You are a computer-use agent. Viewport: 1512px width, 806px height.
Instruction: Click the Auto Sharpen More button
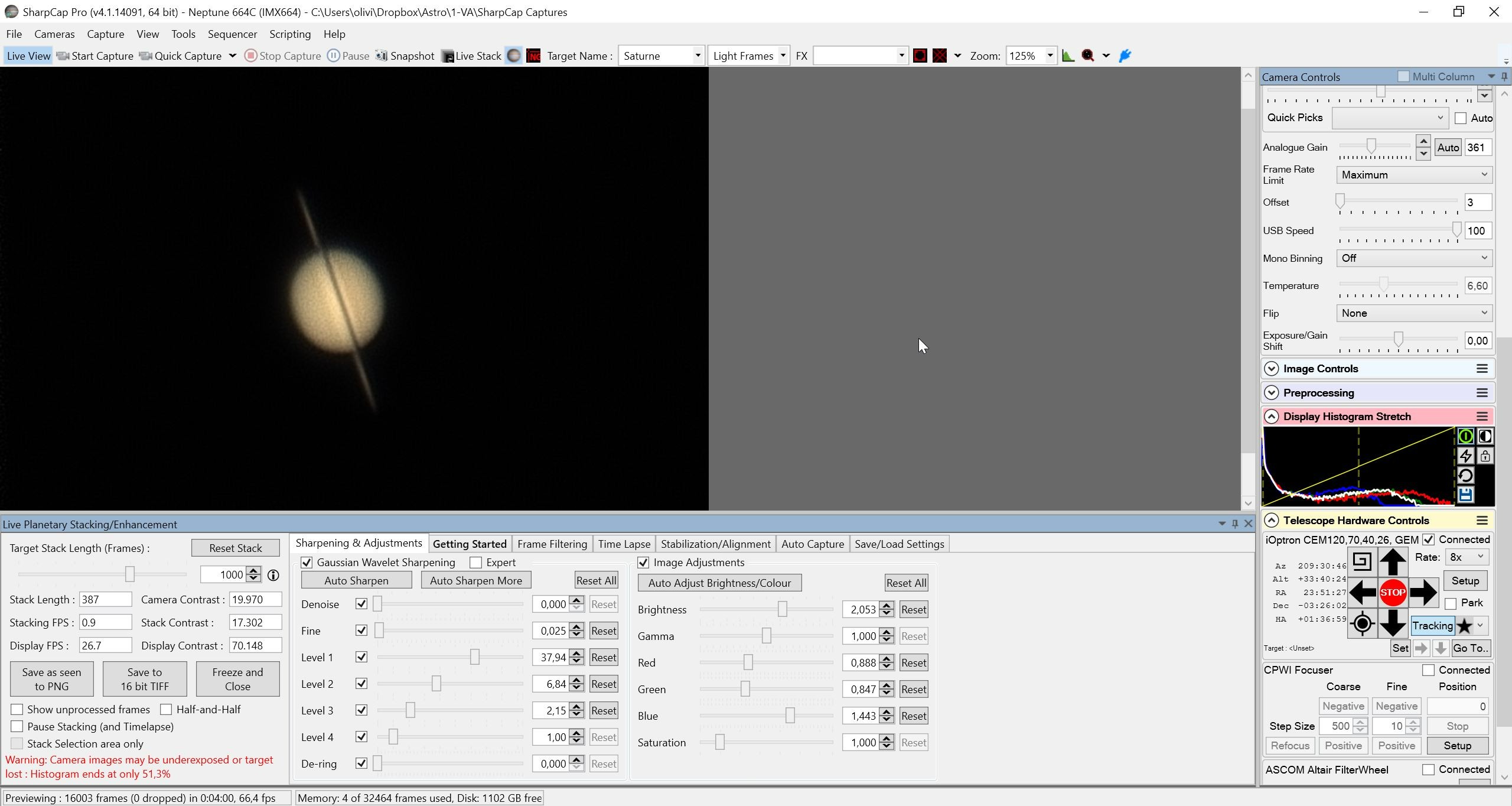(x=476, y=580)
